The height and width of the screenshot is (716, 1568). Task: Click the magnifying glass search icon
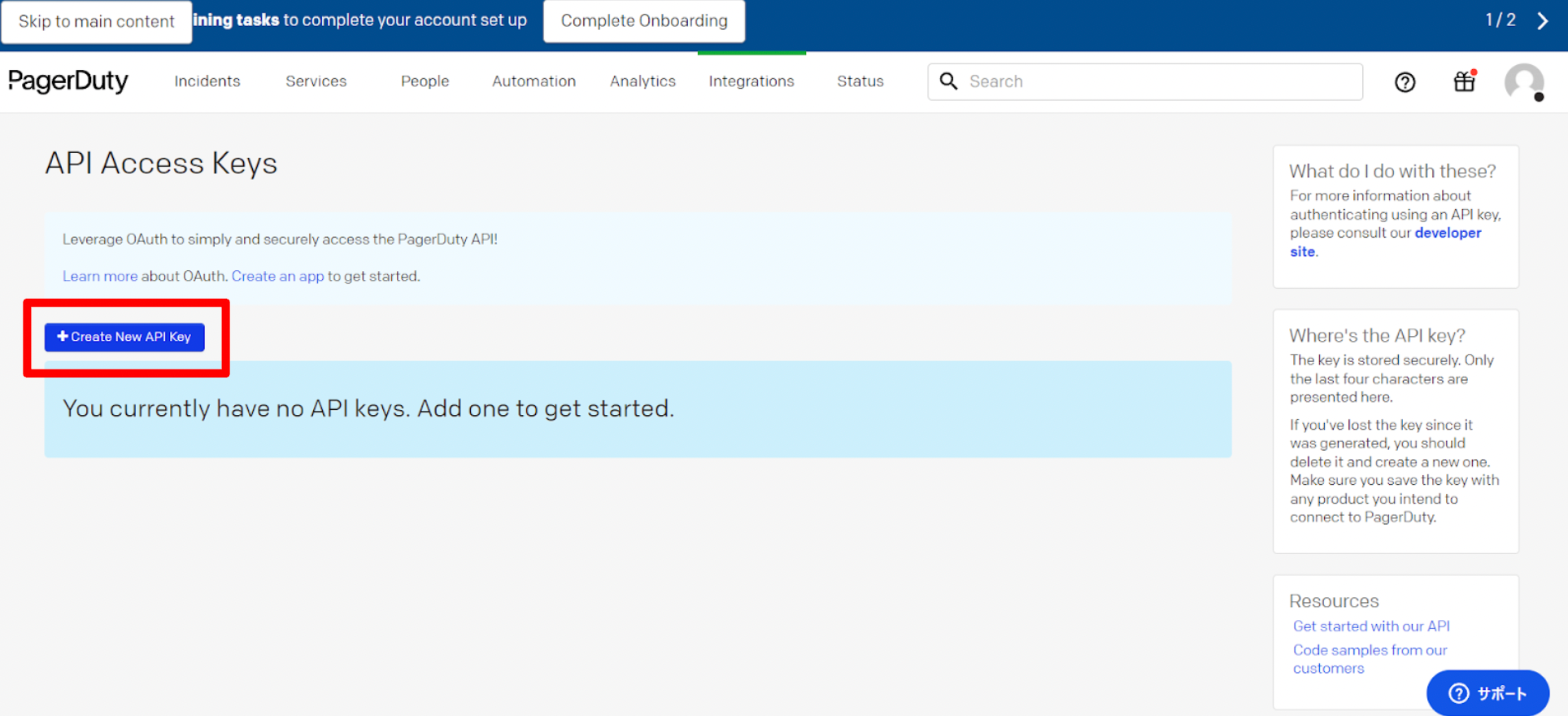pos(948,81)
